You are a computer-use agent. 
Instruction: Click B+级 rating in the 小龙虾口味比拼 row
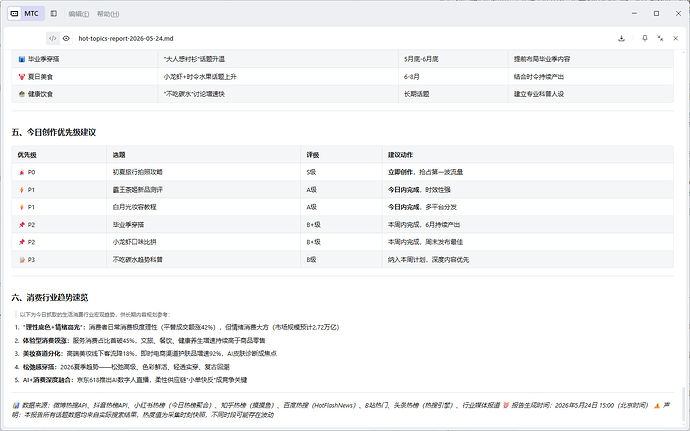[x=341, y=242]
